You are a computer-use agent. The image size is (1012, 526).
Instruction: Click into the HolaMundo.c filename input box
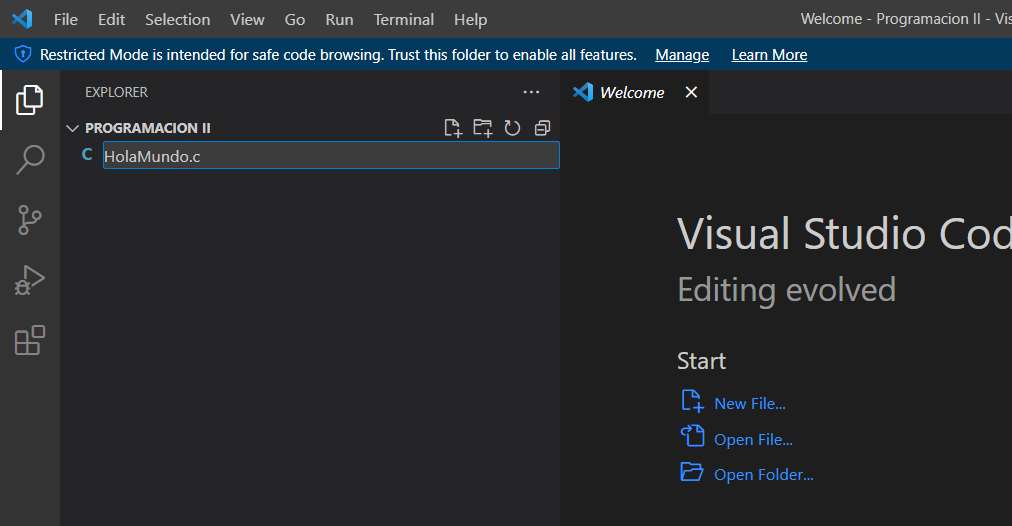[330, 155]
